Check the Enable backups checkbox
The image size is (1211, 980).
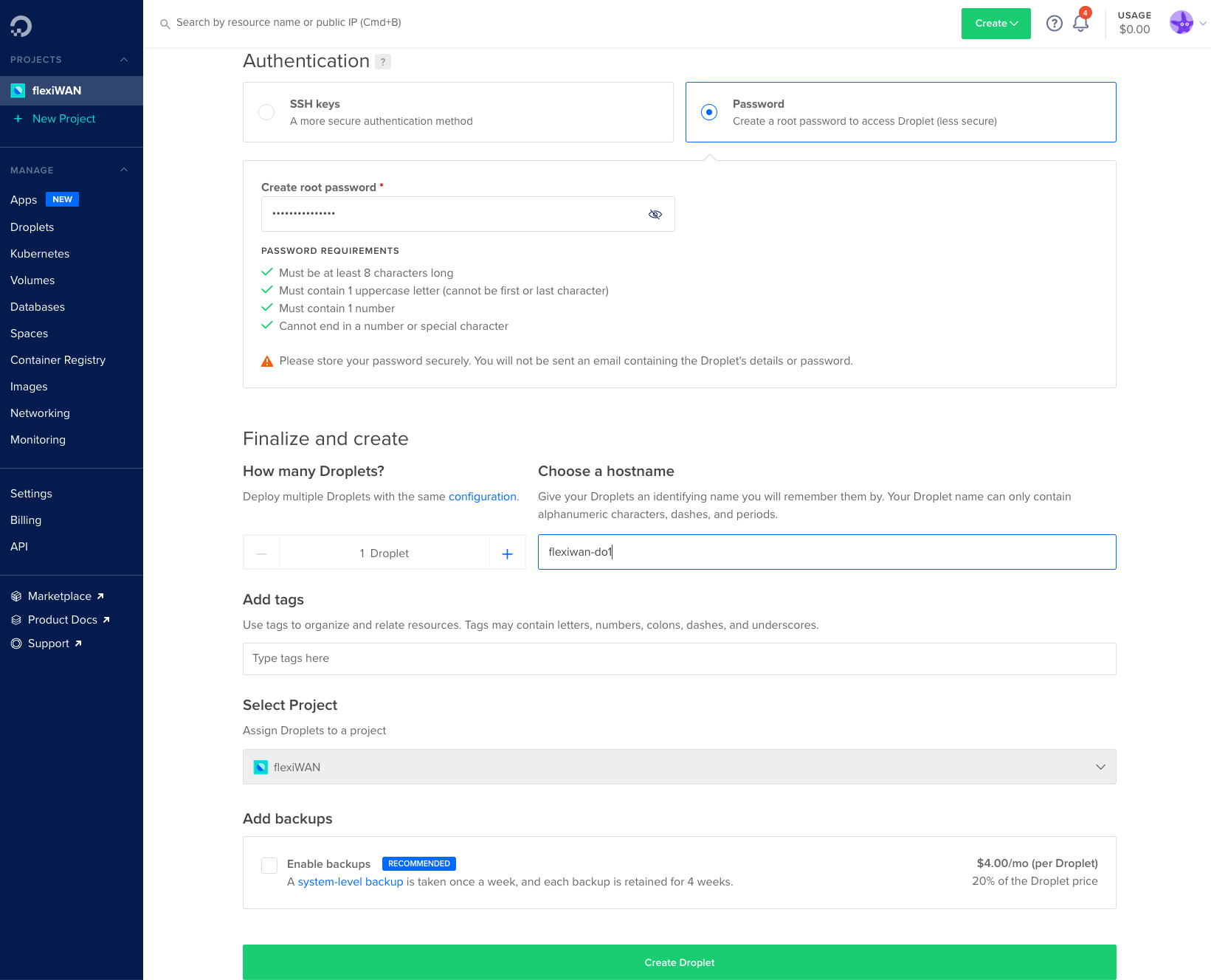click(x=269, y=866)
